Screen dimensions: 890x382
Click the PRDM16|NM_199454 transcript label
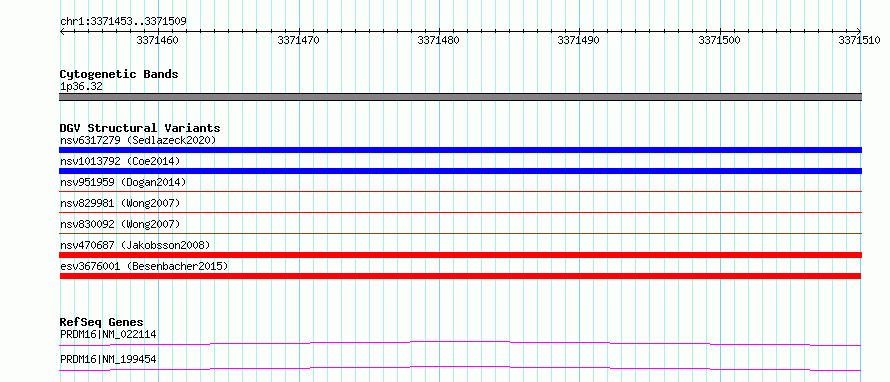point(108,359)
